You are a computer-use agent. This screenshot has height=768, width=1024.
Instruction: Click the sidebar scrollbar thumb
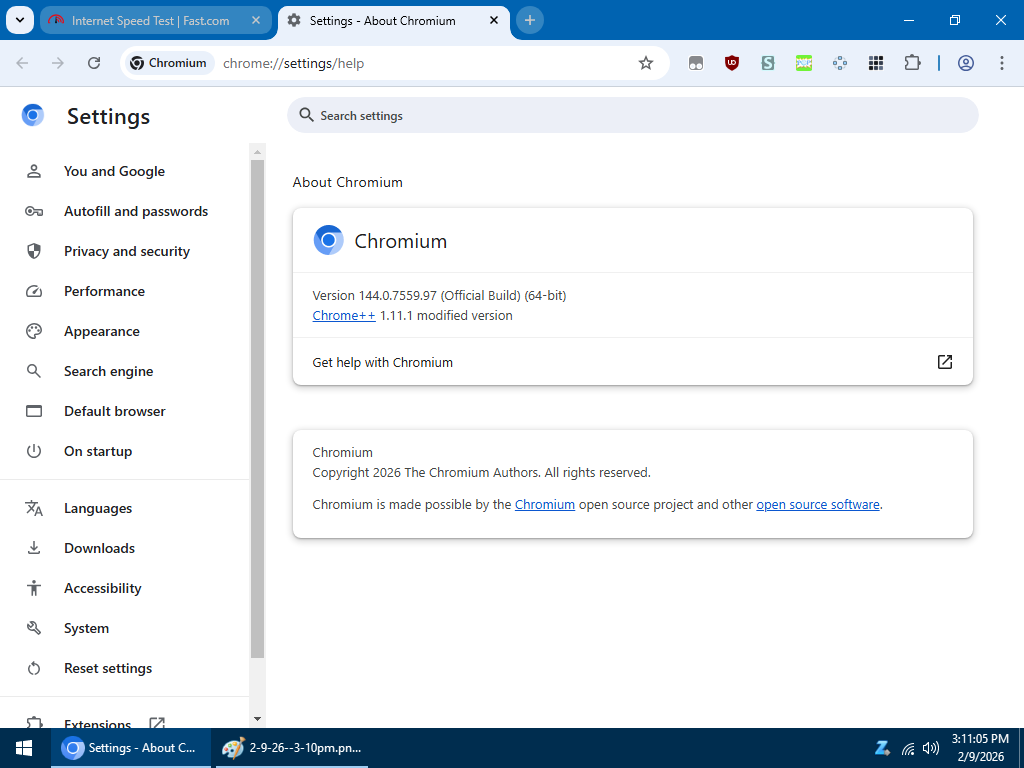tap(257, 409)
